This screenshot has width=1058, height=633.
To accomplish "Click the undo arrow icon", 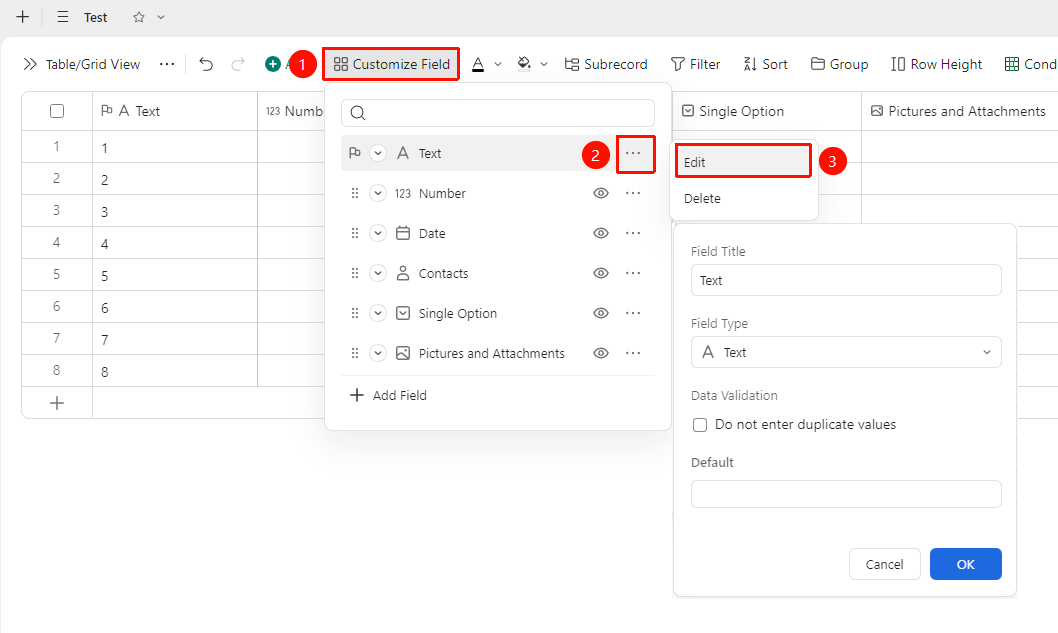I will click(x=206, y=64).
